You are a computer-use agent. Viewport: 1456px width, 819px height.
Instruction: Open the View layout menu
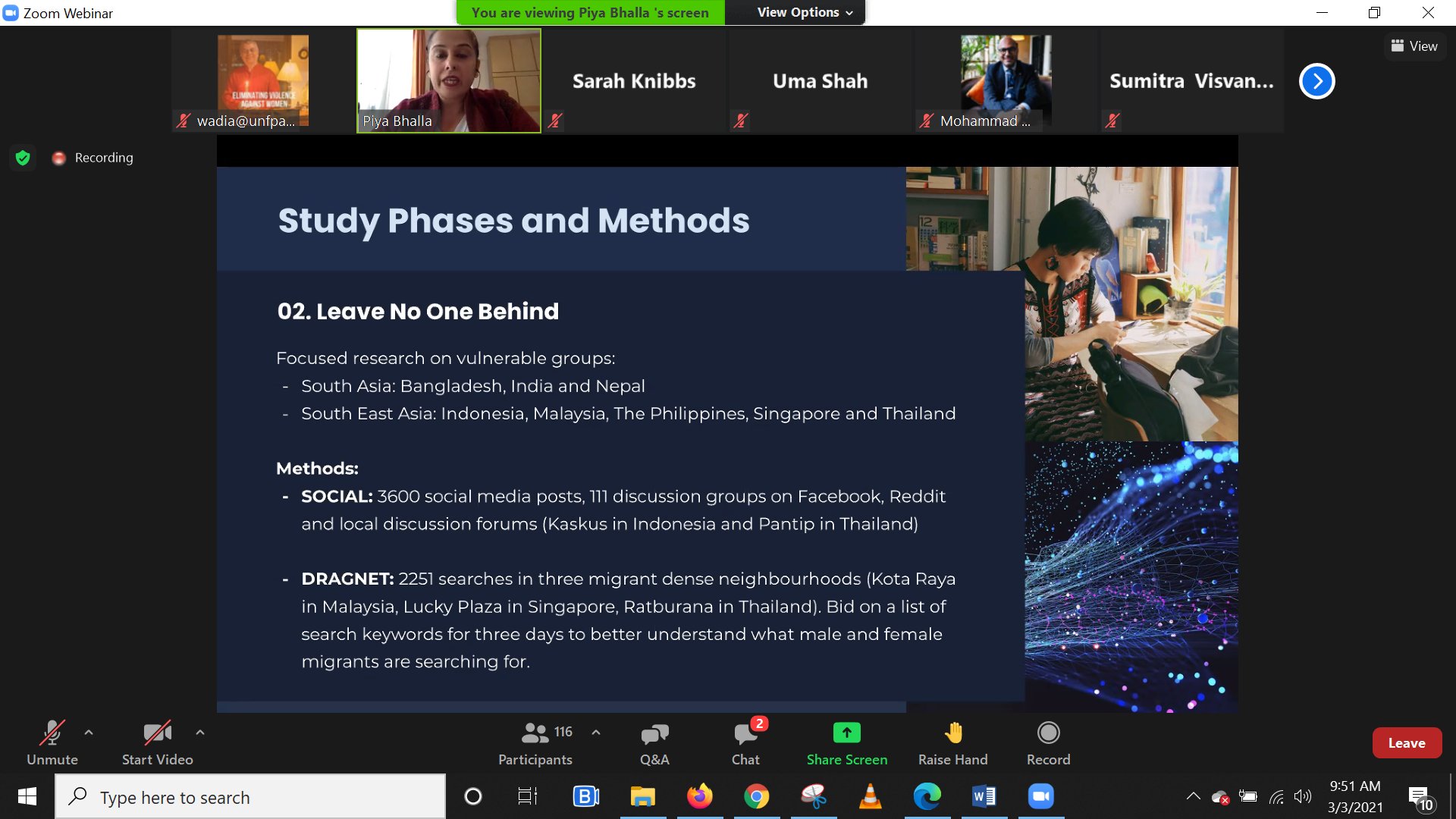(x=1414, y=46)
